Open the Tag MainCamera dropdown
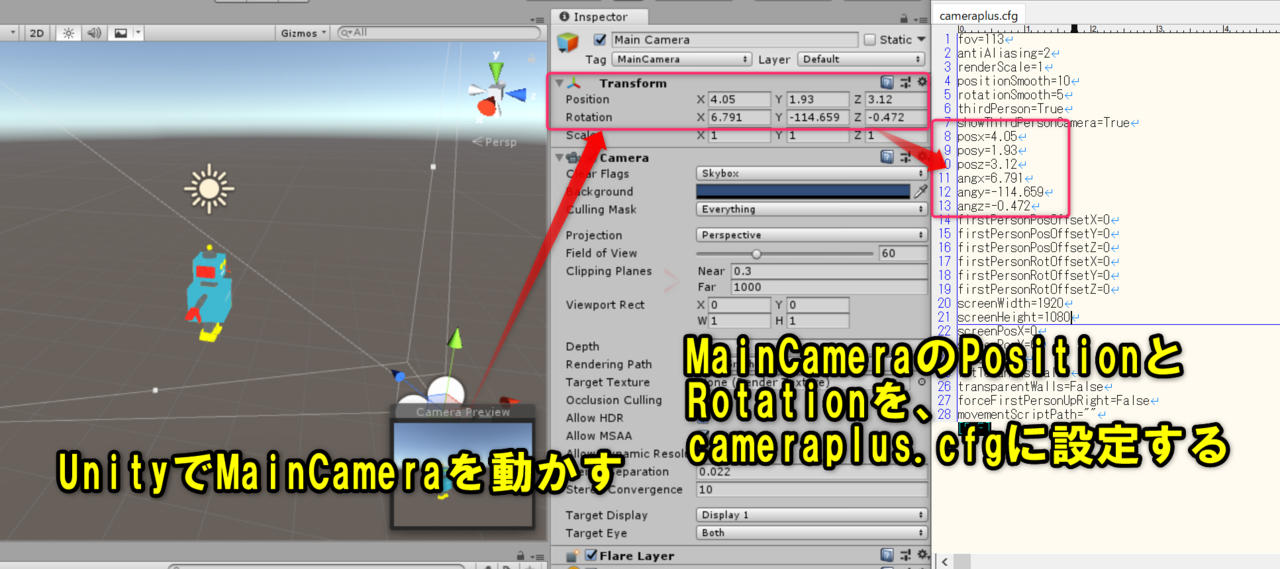The height and width of the screenshot is (569, 1280). pos(680,59)
